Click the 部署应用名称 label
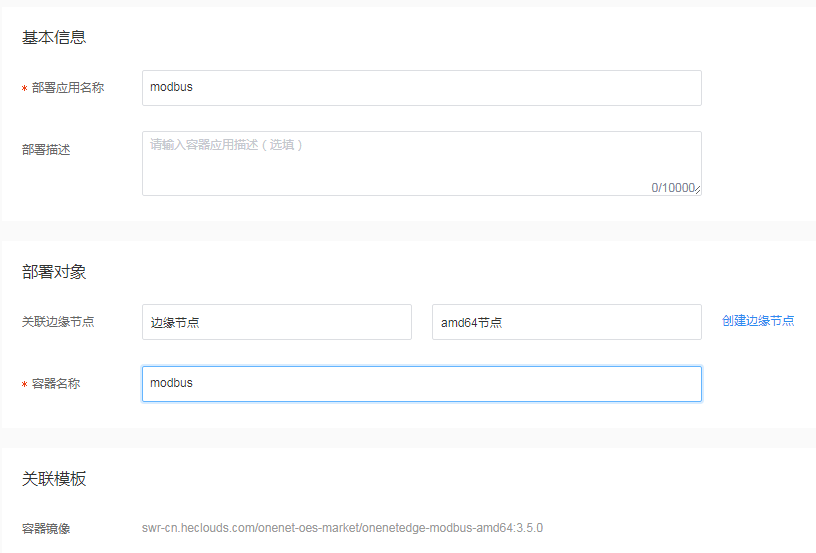Viewport: 816px width, 553px height. point(68,88)
